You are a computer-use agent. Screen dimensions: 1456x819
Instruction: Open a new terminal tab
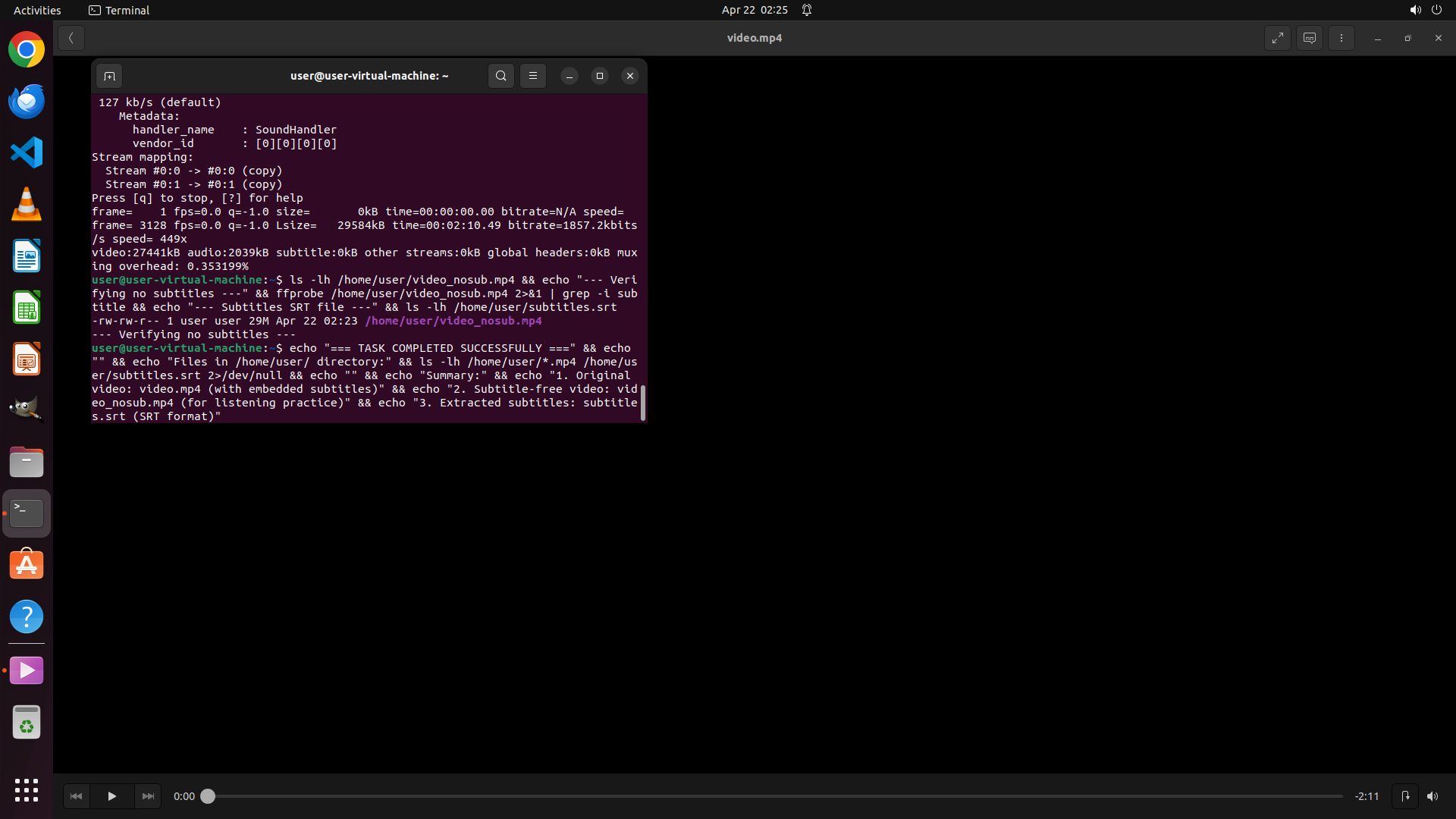tap(109, 76)
